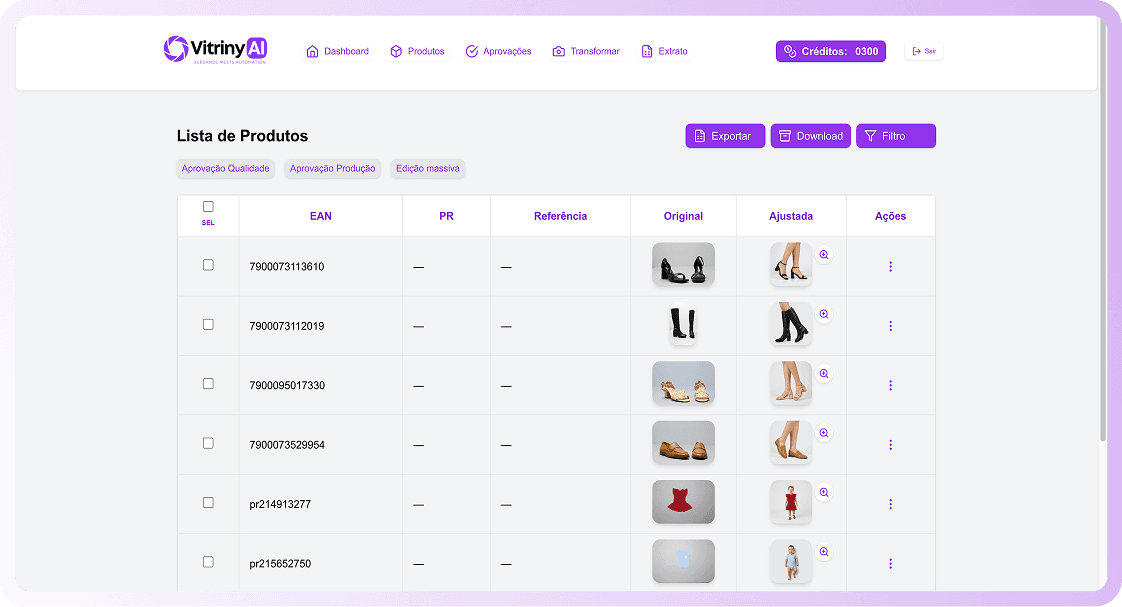This screenshot has width=1122, height=607.
Task: Open actions menu for row 7900073113610
Action: point(890,266)
